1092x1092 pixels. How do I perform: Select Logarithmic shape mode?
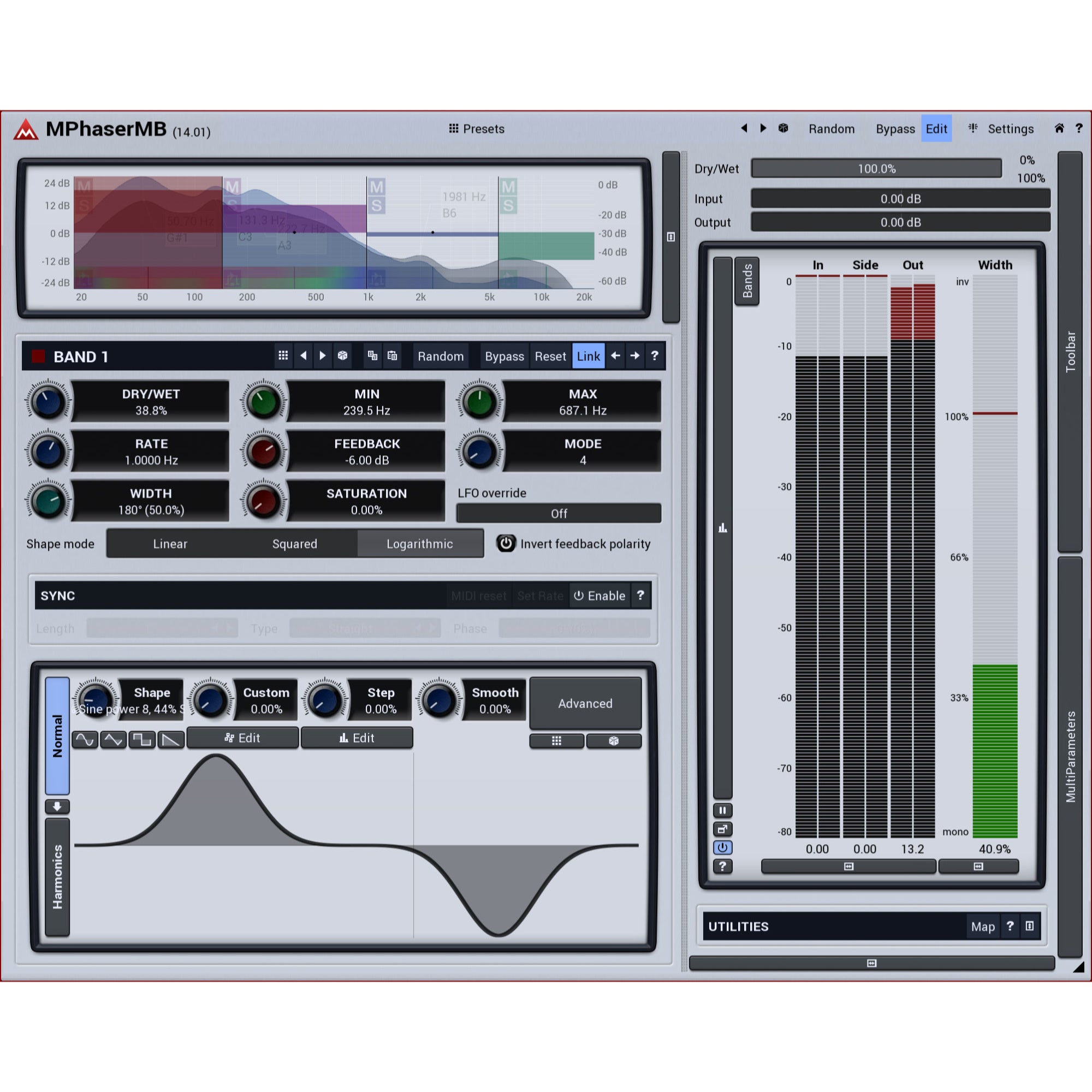[x=419, y=544]
